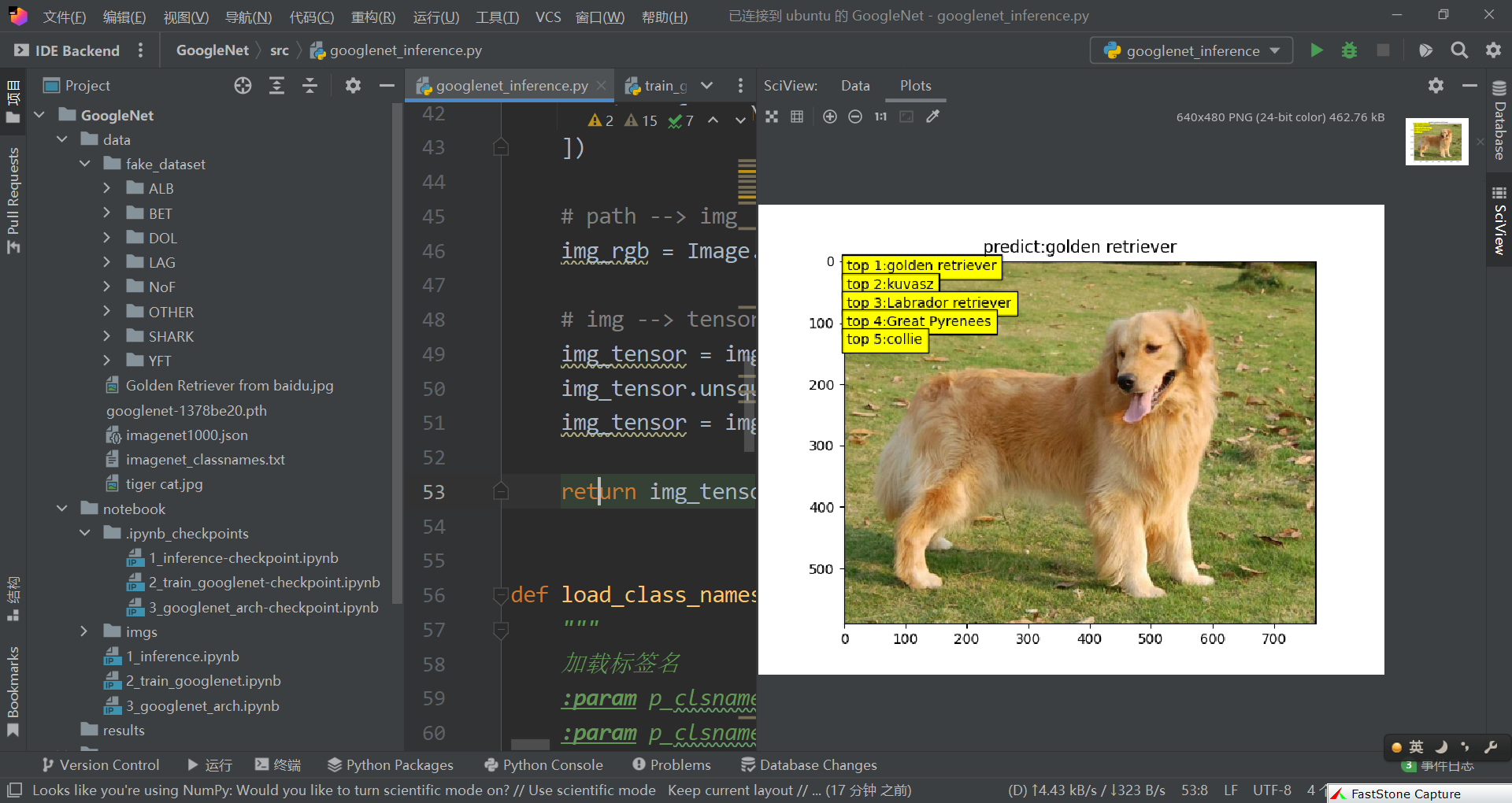The image size is (1512, 803).
Task: Collapse all in Project tree
Action: coord(309,86)
